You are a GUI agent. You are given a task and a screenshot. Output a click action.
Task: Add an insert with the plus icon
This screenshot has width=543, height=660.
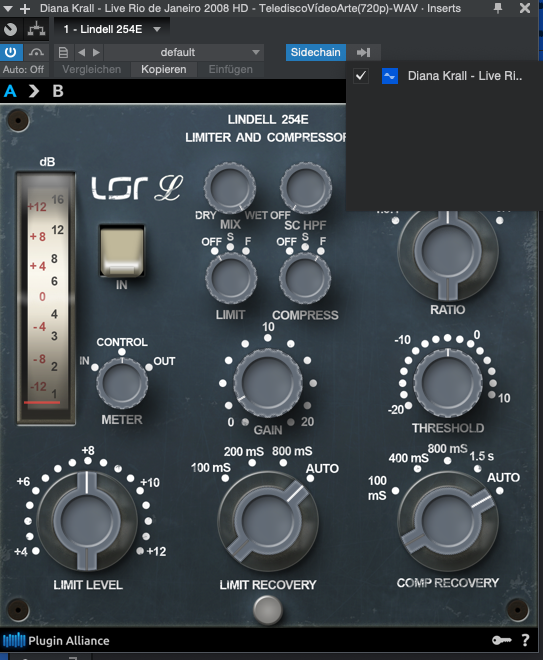[25, 9]
